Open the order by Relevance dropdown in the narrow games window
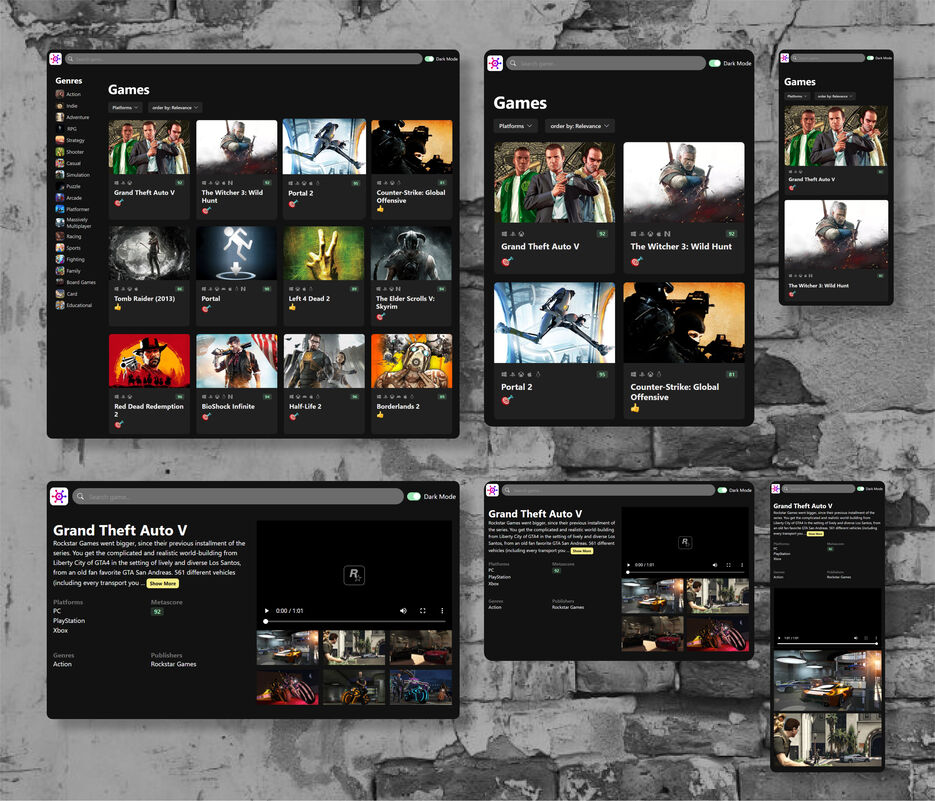935x801 pixels. pos(834,96)
